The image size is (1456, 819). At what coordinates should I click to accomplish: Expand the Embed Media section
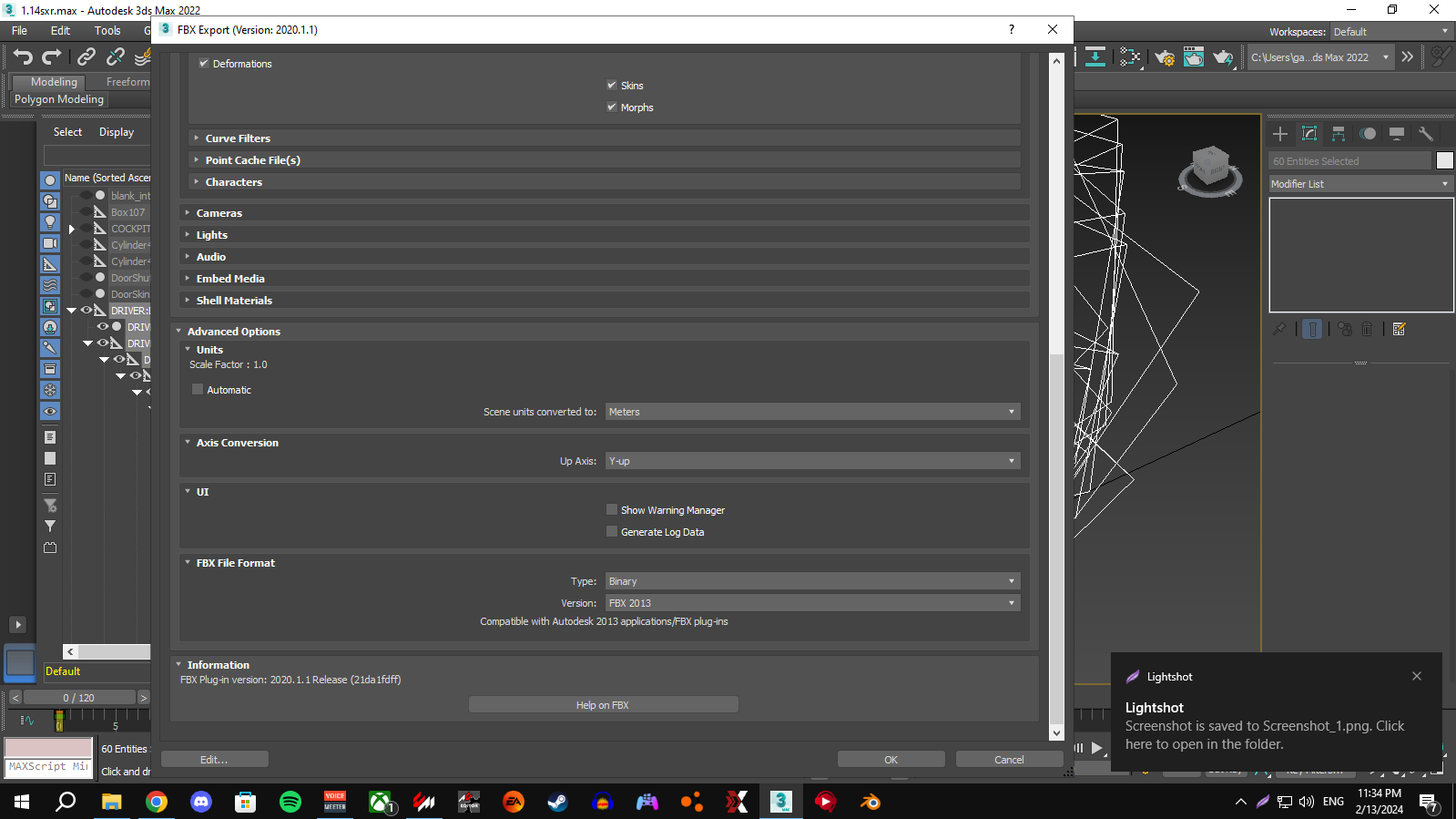[x=605, y=279]
